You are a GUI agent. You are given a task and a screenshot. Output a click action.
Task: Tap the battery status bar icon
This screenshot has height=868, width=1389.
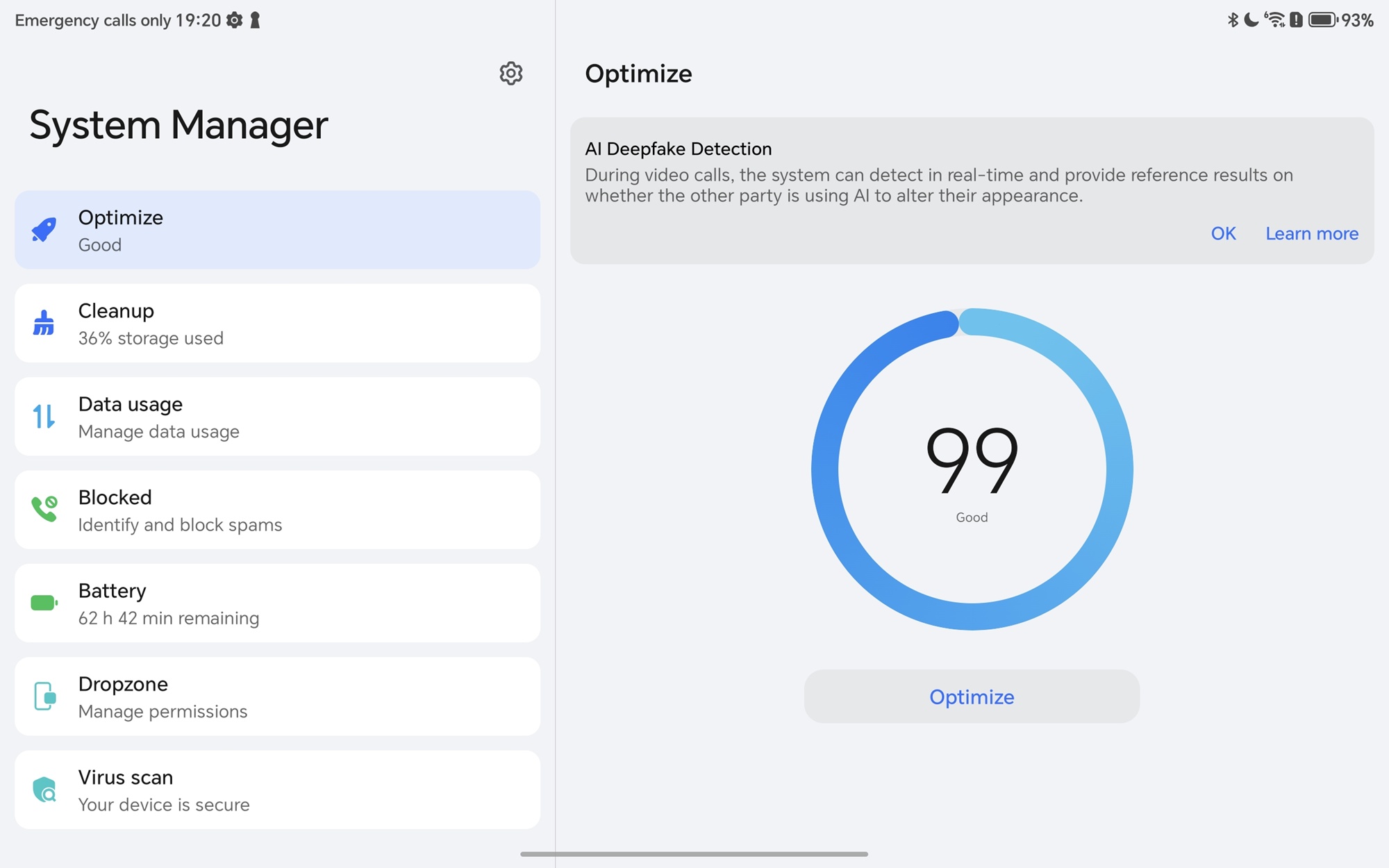pos(1322,20)
